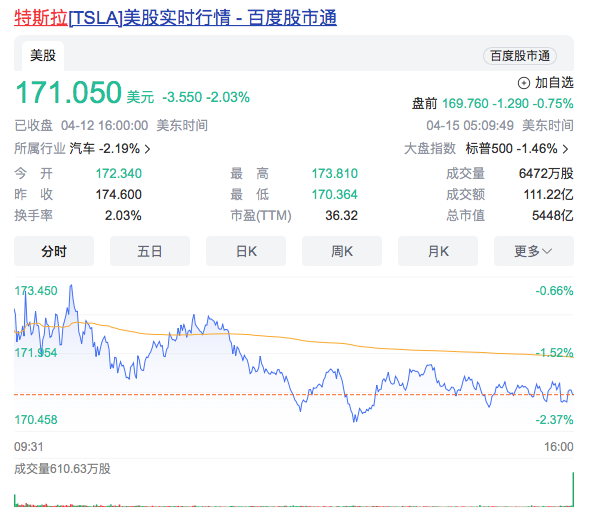This screenshot has width=589, height=517.
Task: Click the 成交量610.63万股 volume label
Action: click(62, 469)
